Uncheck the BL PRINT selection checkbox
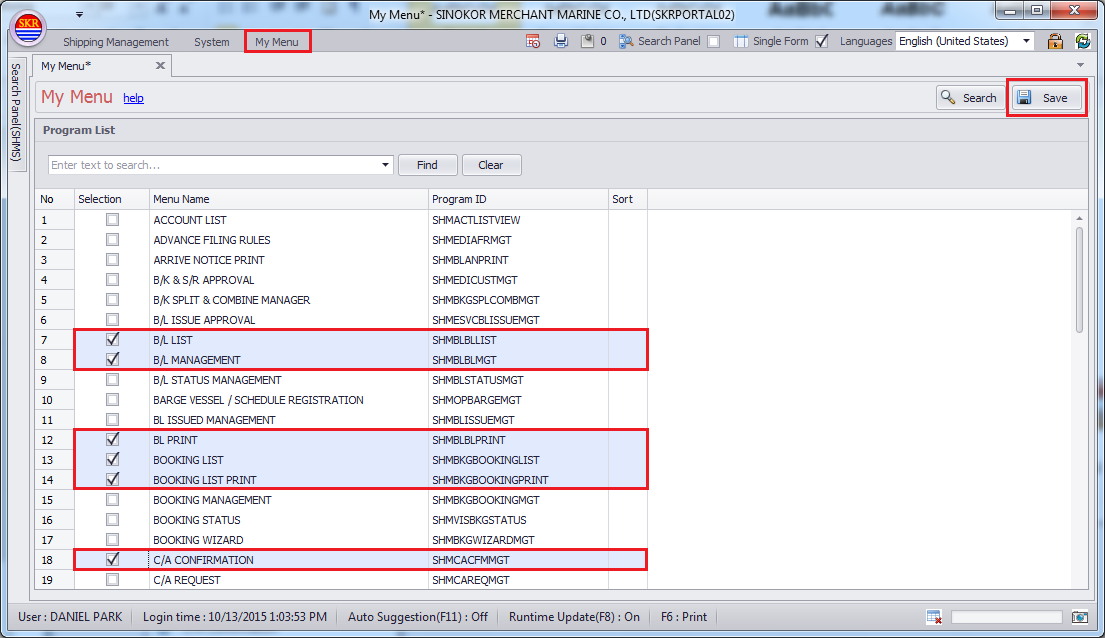 click(x=112, y=440)
